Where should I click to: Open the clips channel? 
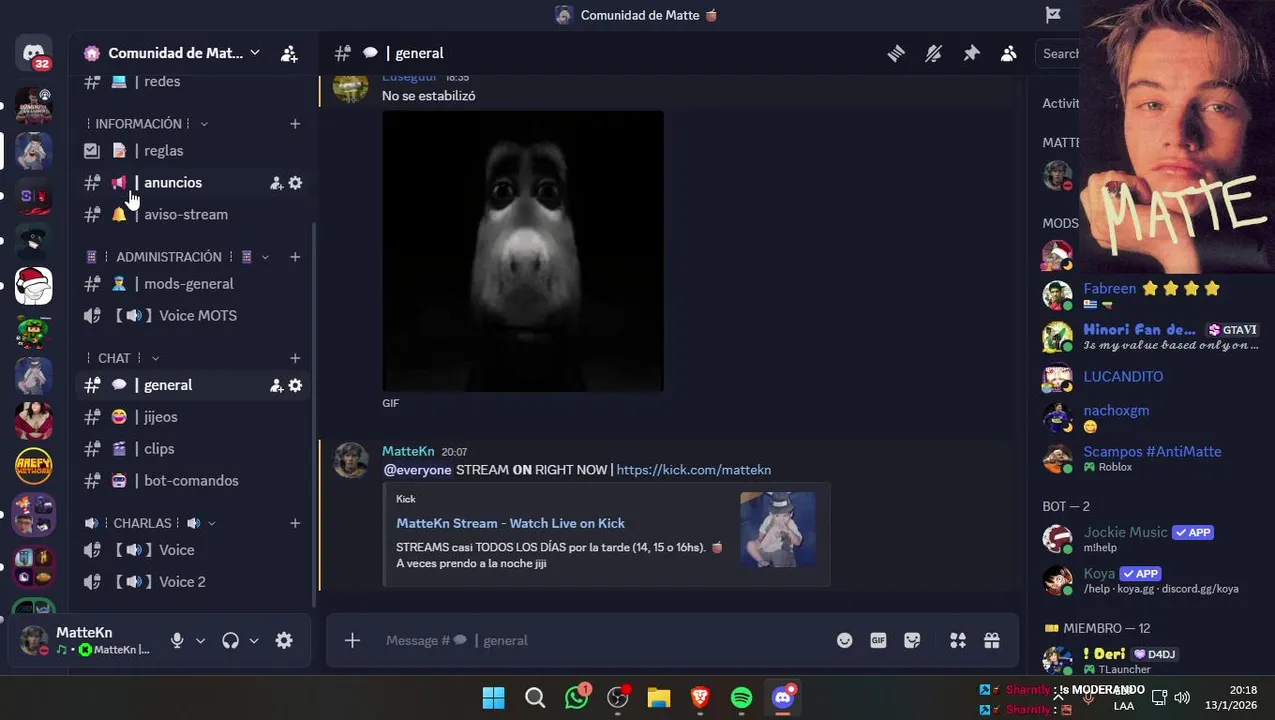pos(193,449)
